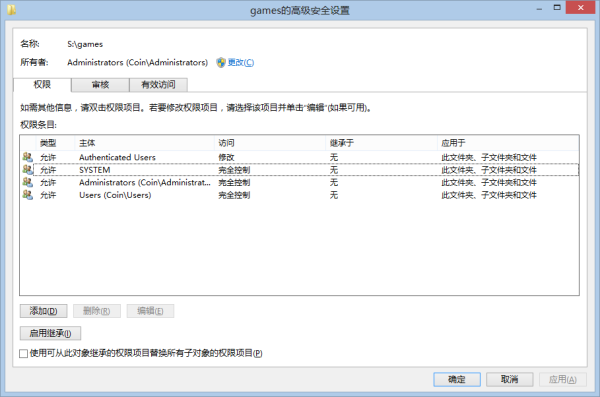Click 允许 type in the SYSTEM row

coord(48,170)
